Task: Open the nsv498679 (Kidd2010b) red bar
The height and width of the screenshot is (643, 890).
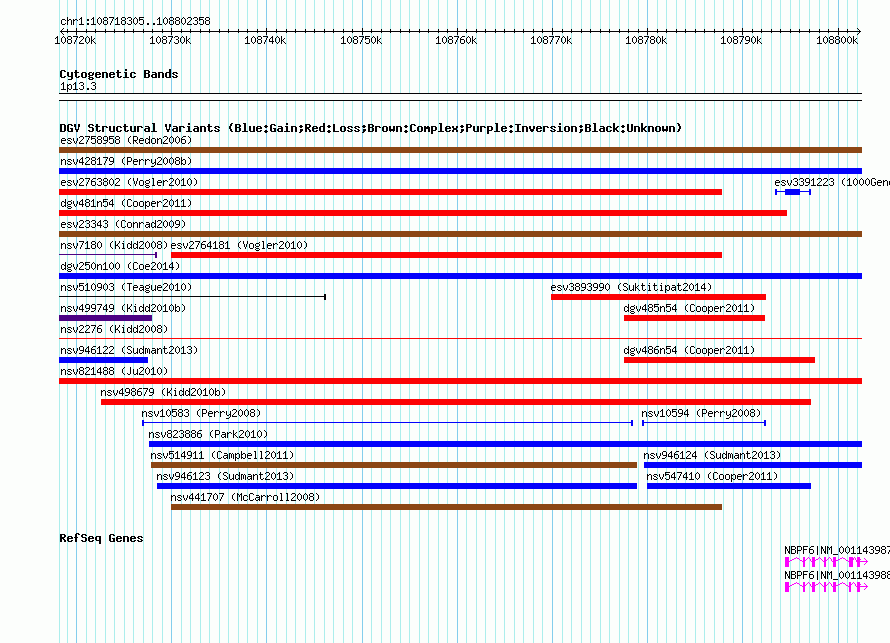Action: coord(456,402)
